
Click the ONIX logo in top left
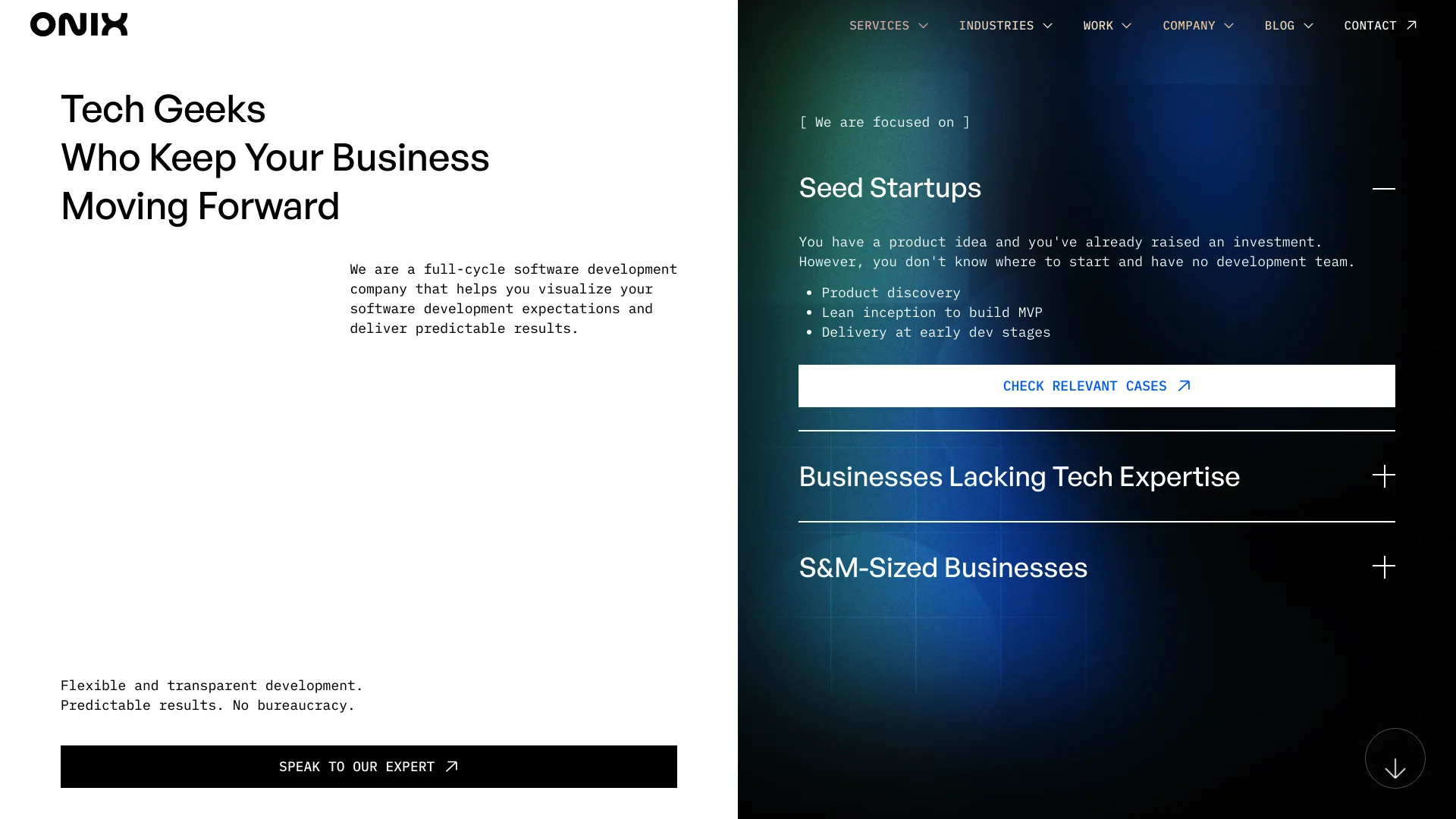tap(79, 24)
